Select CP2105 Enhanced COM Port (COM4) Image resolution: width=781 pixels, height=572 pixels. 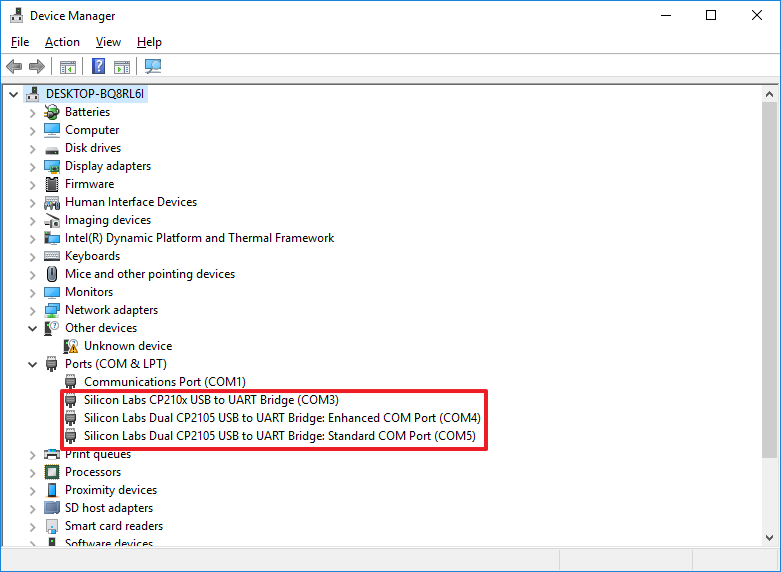coord(282,418)
